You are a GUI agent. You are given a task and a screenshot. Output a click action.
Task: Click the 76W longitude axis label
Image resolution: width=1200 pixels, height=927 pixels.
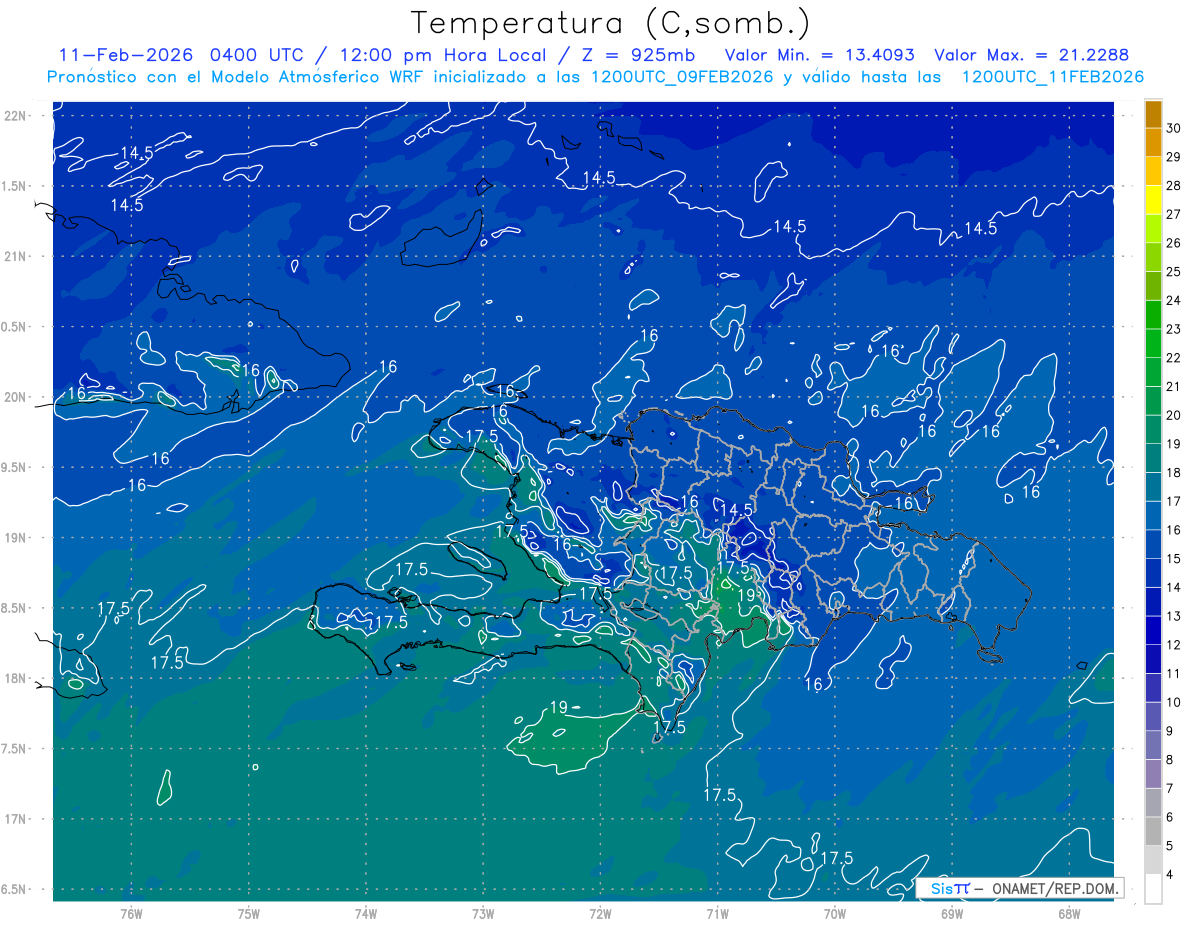(x=131, y=913)
